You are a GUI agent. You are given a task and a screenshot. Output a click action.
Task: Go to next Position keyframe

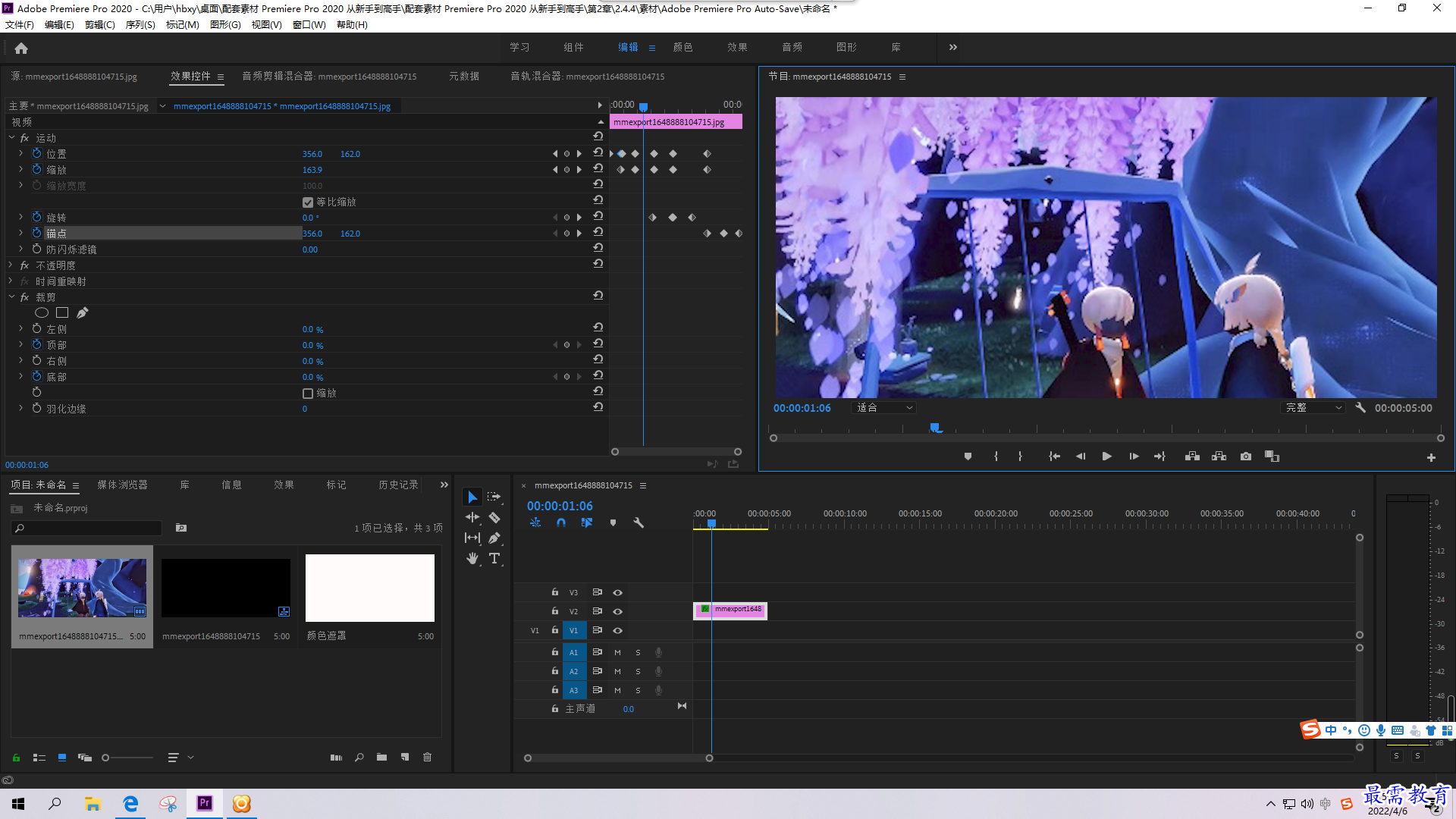point(579,154)
